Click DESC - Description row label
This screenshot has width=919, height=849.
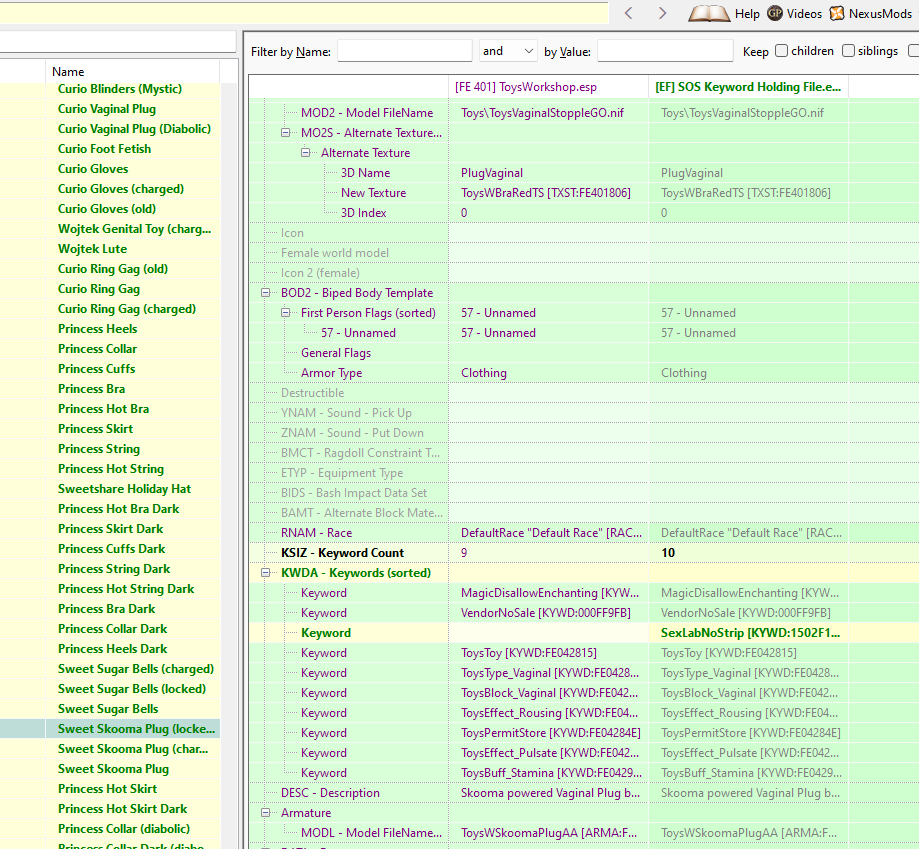click(330, 793)
